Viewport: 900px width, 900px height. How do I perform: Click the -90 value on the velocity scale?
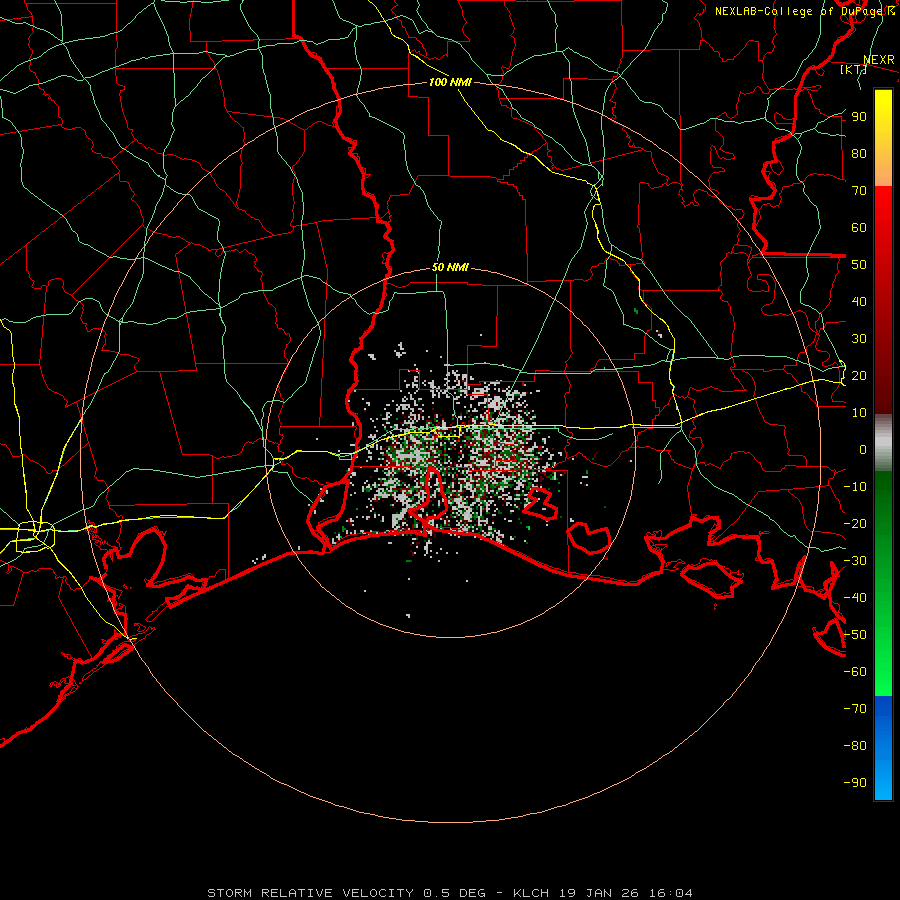click(855, 783)
